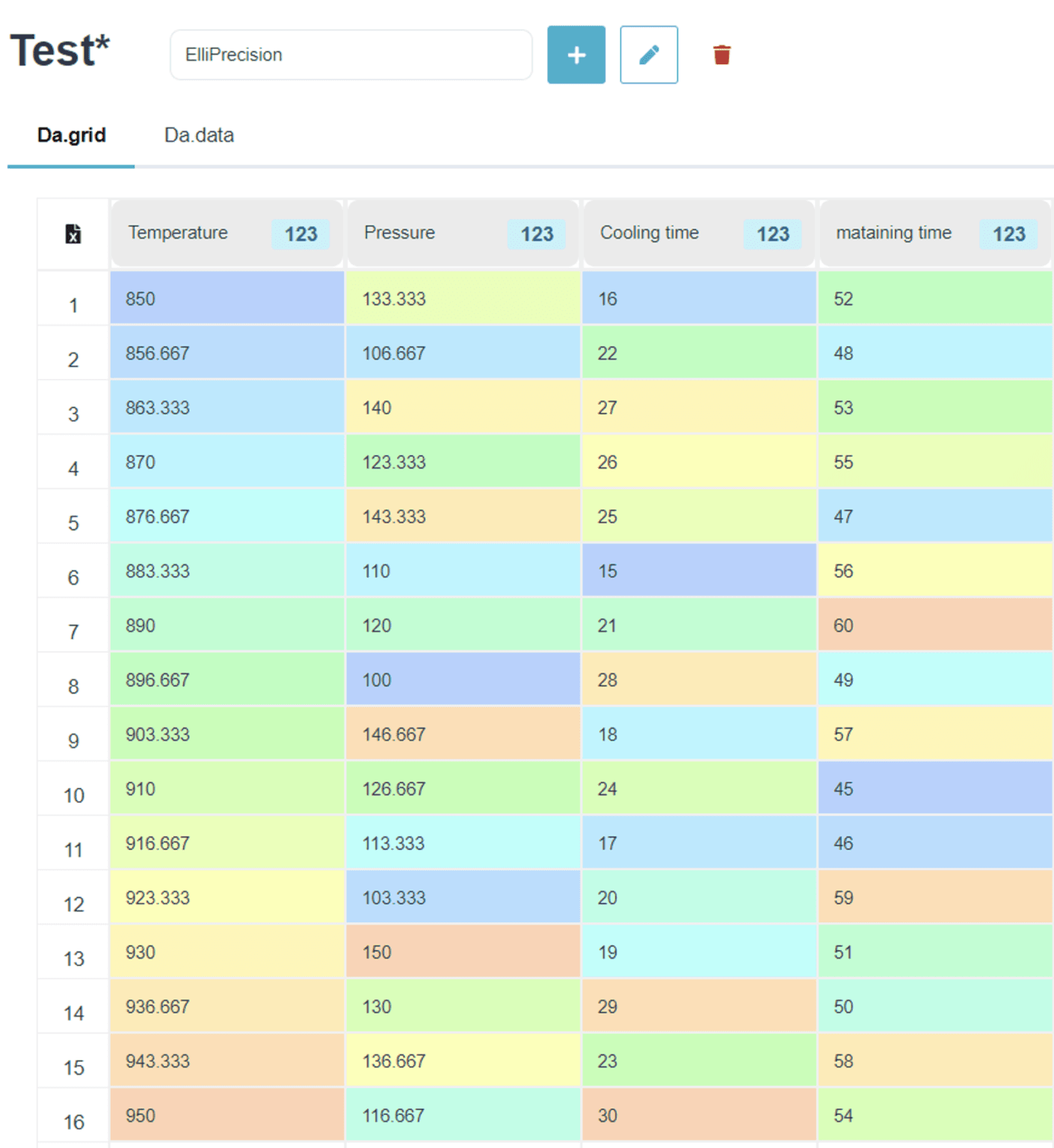Click the Excel export file icon
The width and height of the screenshot is (1054, 1148).
(73, 234)
